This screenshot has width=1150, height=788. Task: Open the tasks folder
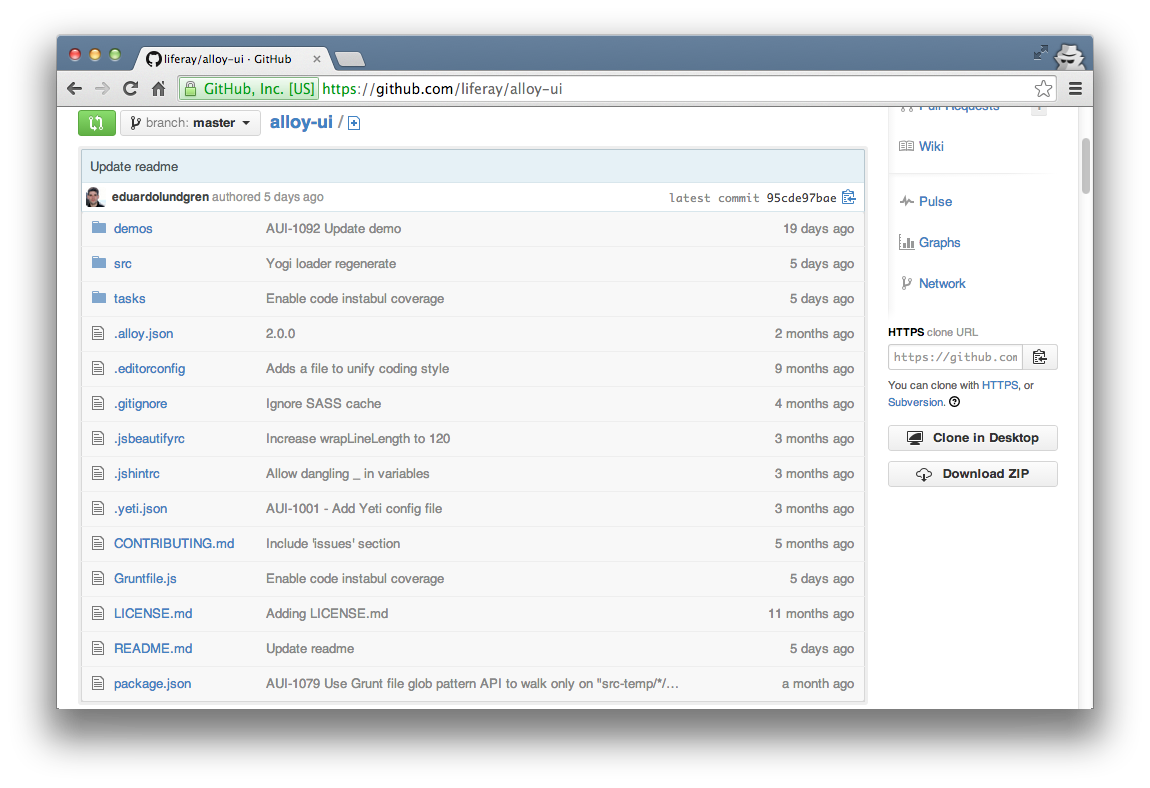pos(129,299)
